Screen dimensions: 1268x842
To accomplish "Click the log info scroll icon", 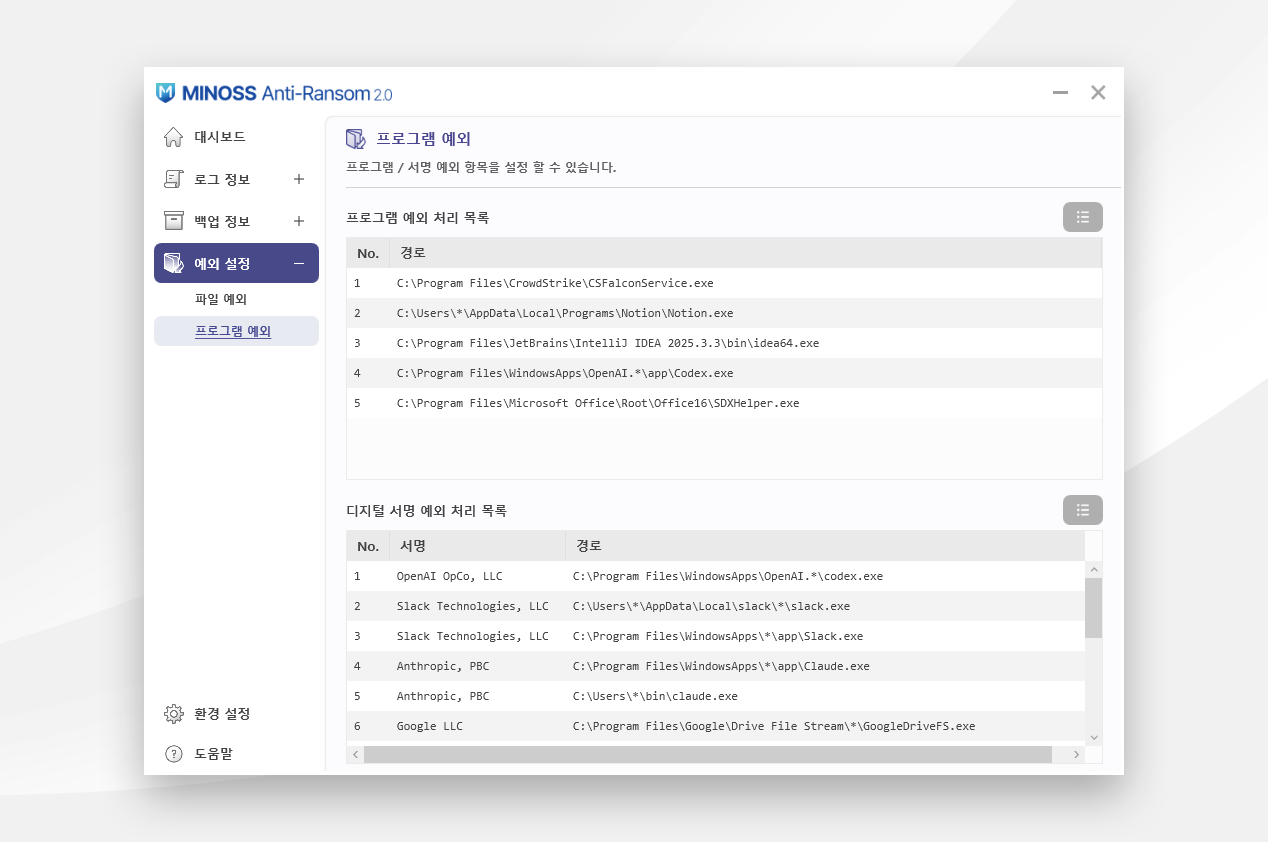I will [x=173, y=179].
